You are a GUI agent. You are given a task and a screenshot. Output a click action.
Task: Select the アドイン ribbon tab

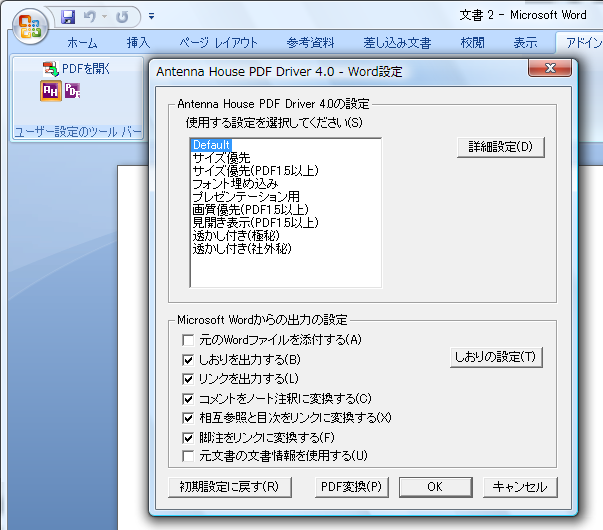click(582, 43)
